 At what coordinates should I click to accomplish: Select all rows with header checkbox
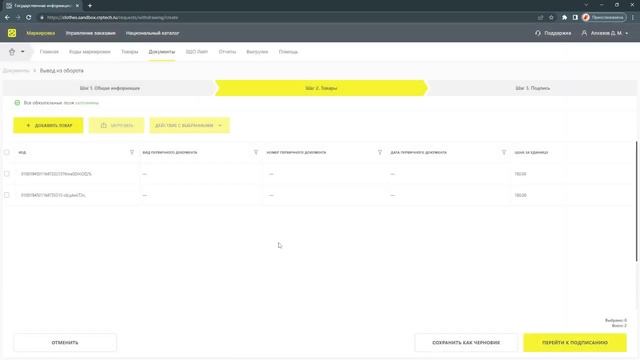pyautogui.click(x=7, y=152)
